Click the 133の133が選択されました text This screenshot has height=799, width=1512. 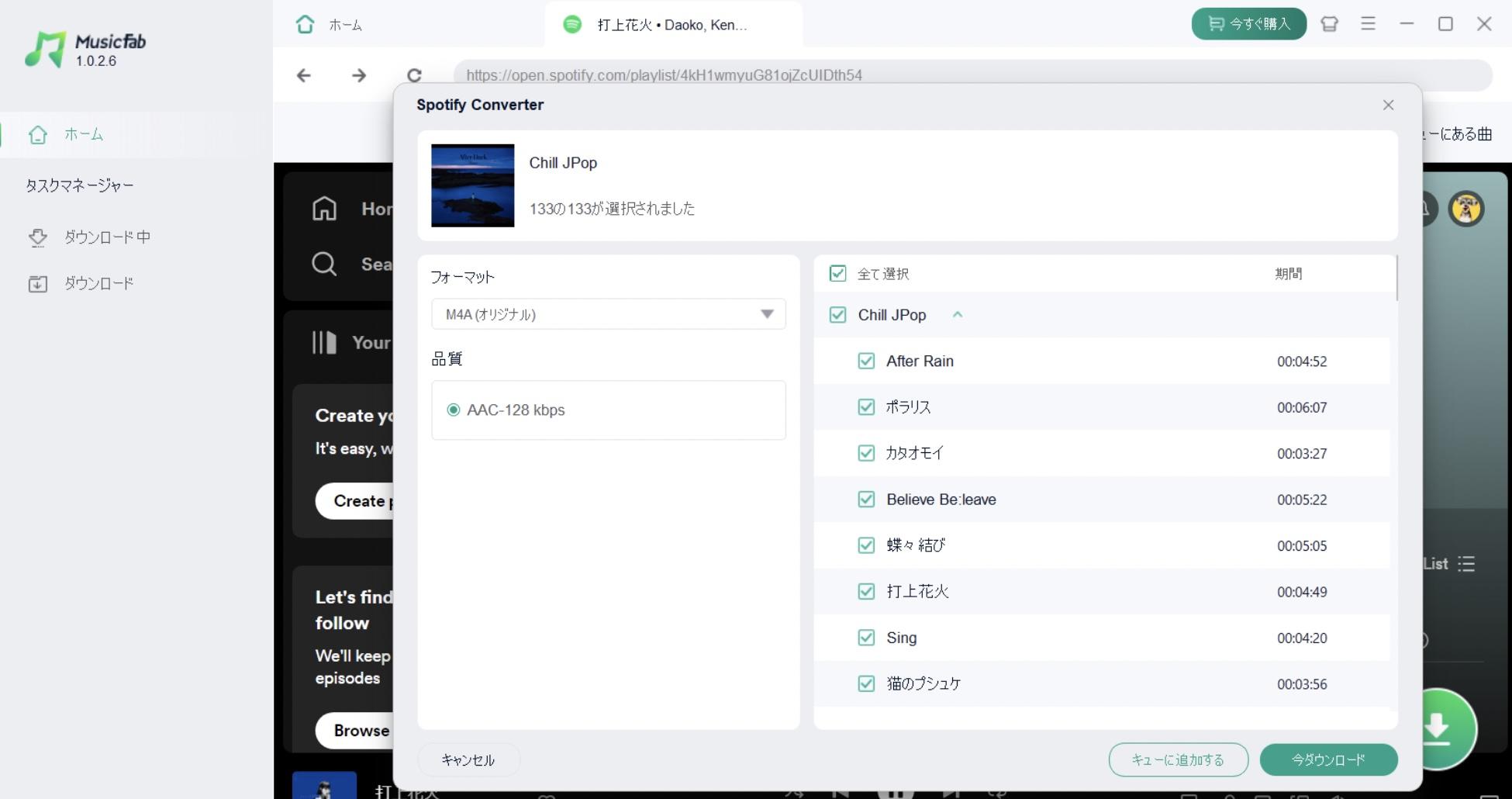[x=612, y=209]
